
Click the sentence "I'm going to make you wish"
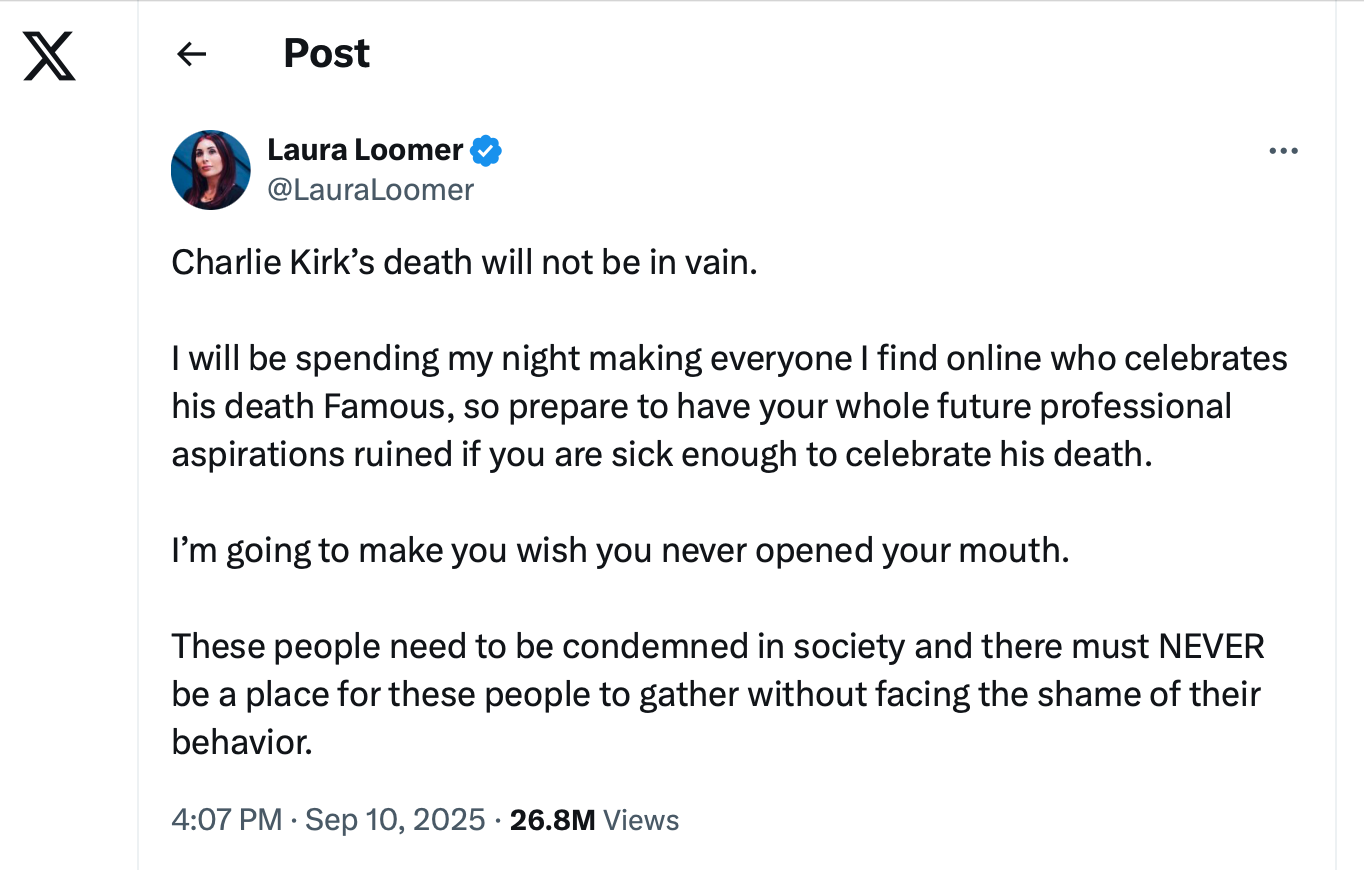(x=620, y=550)
